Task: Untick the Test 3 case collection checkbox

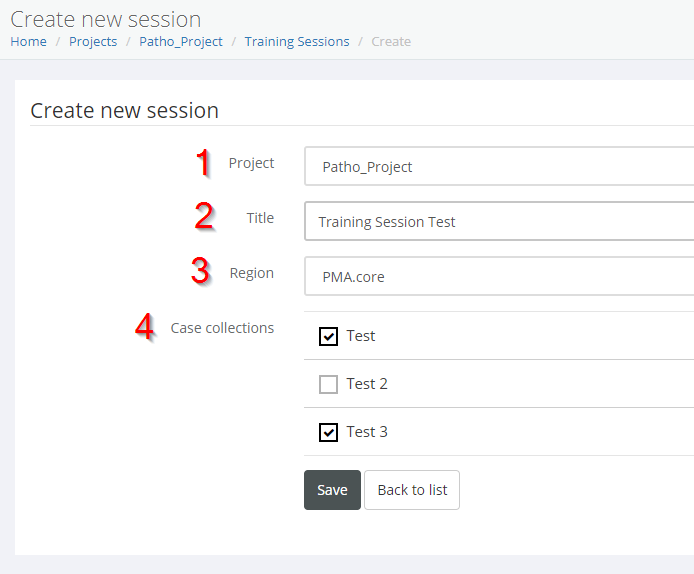Action: 328,432
